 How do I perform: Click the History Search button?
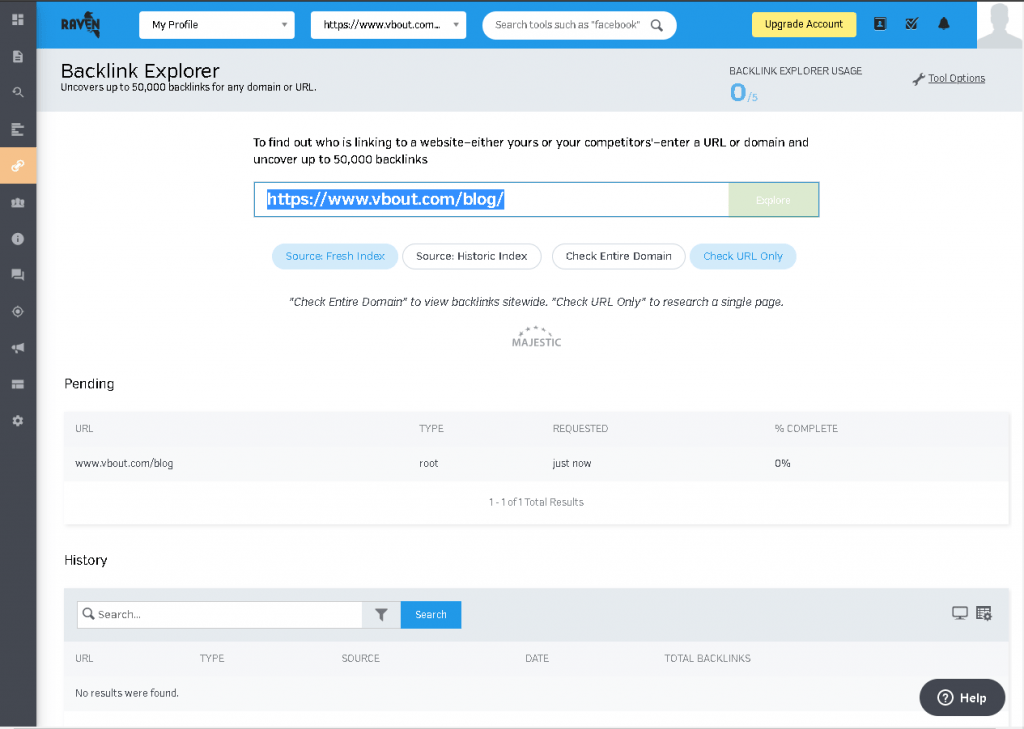pos(431,615)
